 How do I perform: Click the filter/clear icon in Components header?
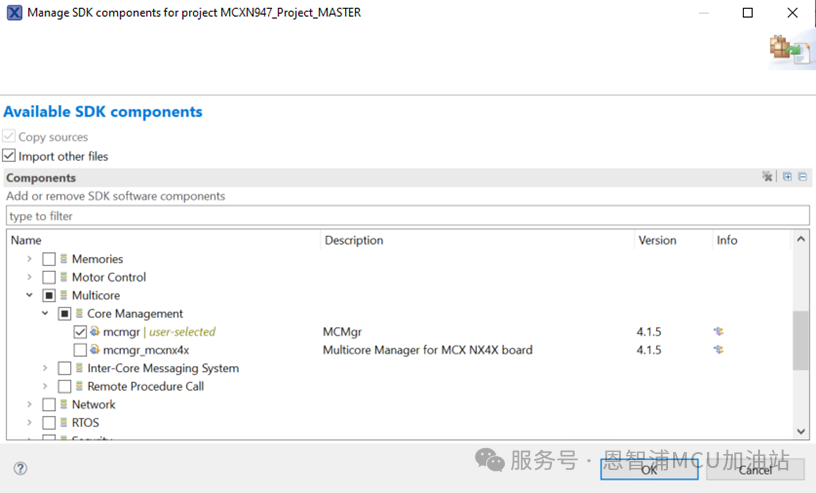click(x=767, y=176)
